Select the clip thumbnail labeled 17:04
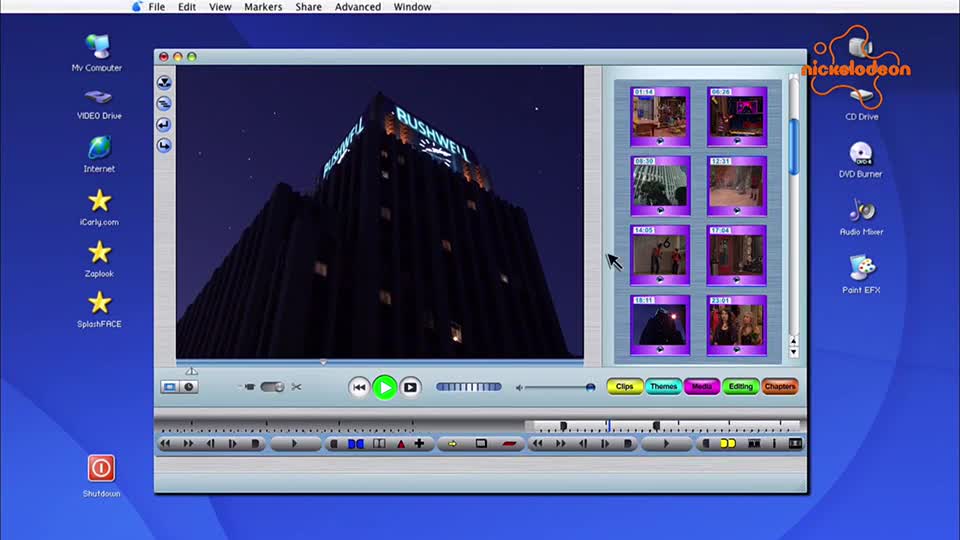The height and width of the screenshot is (540, 960). point(737,255)
